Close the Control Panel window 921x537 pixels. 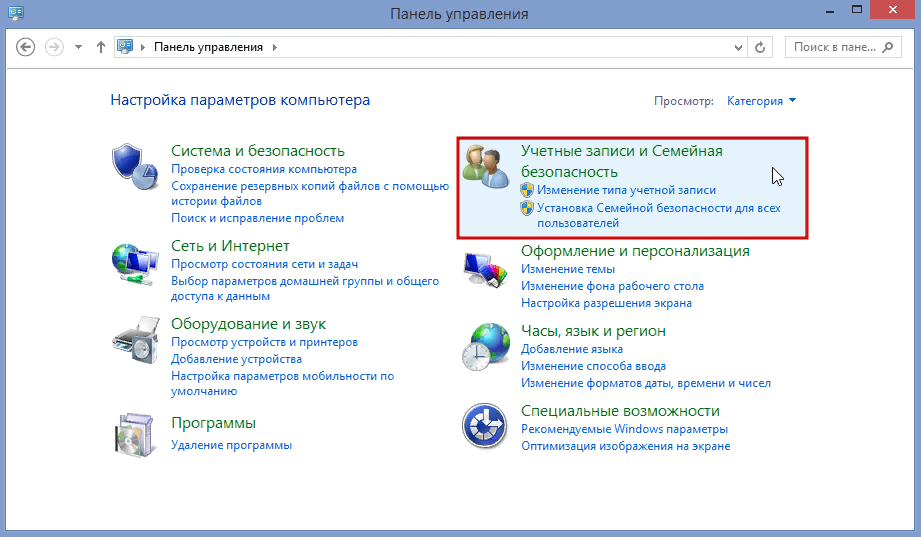pos(893,10)
